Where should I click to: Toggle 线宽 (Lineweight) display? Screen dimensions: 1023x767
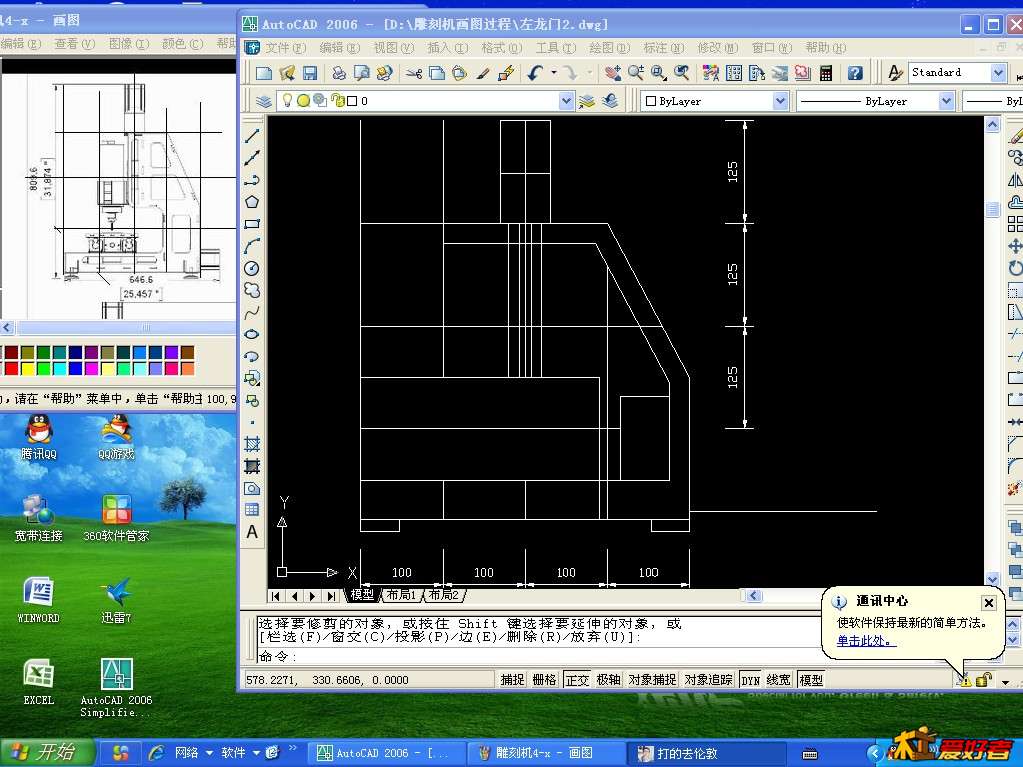point(778,680)
